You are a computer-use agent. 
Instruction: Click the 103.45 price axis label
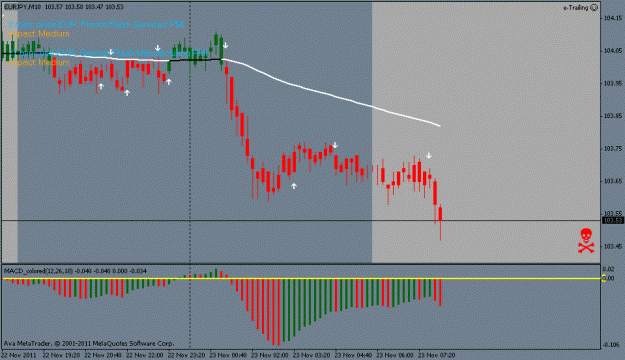613,246
